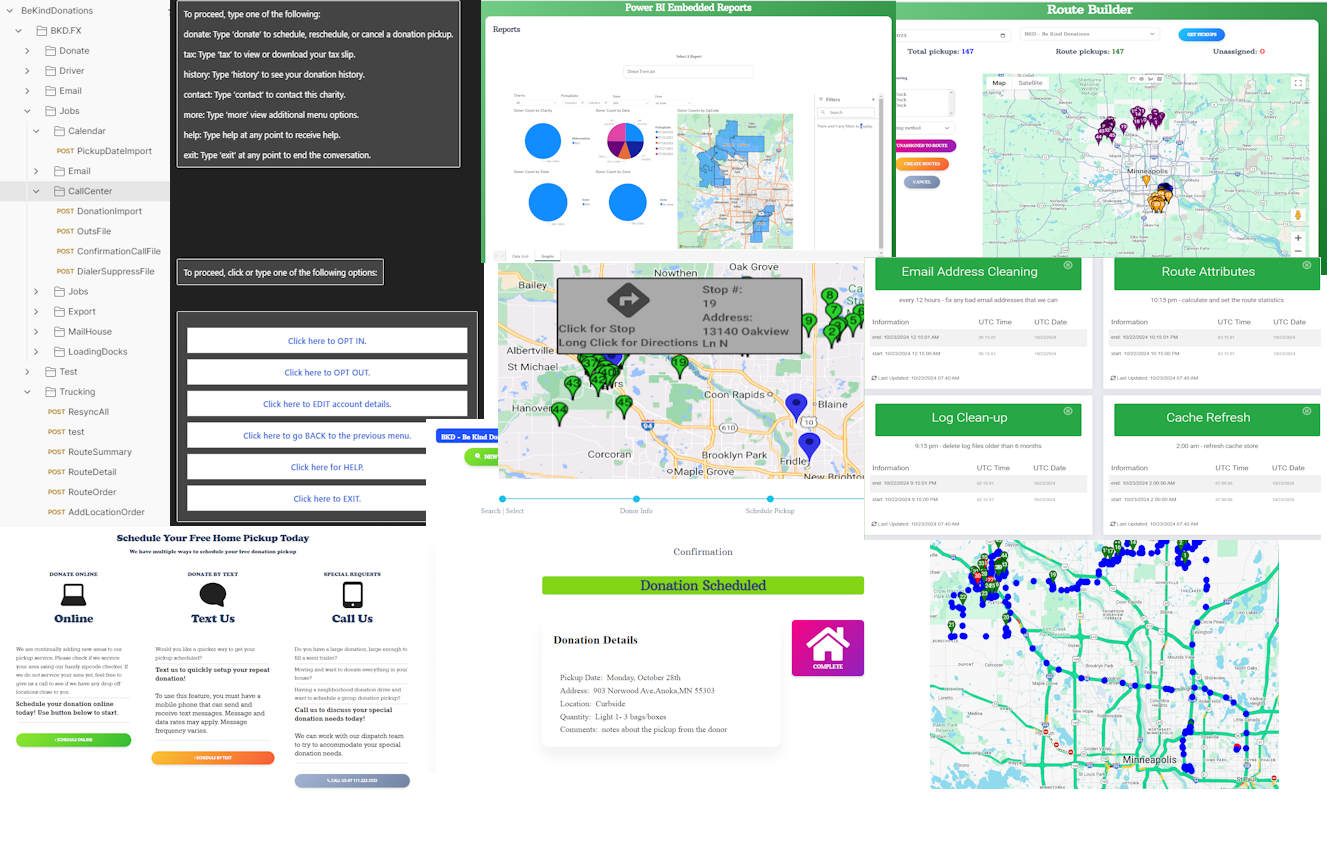The image size is (1327, 865).
Task: Click the Call Us phone icon
Action: 352,595
